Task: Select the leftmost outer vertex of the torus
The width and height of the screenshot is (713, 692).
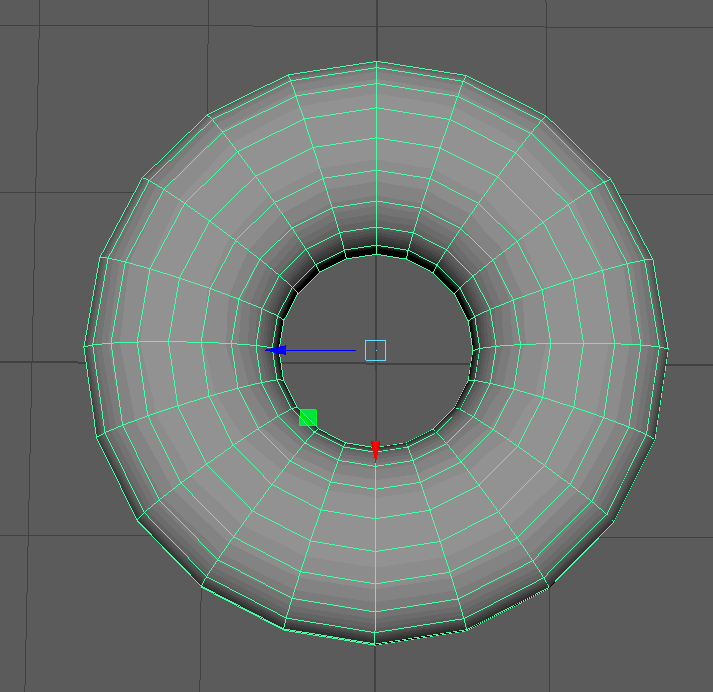Action: [84, 347]
